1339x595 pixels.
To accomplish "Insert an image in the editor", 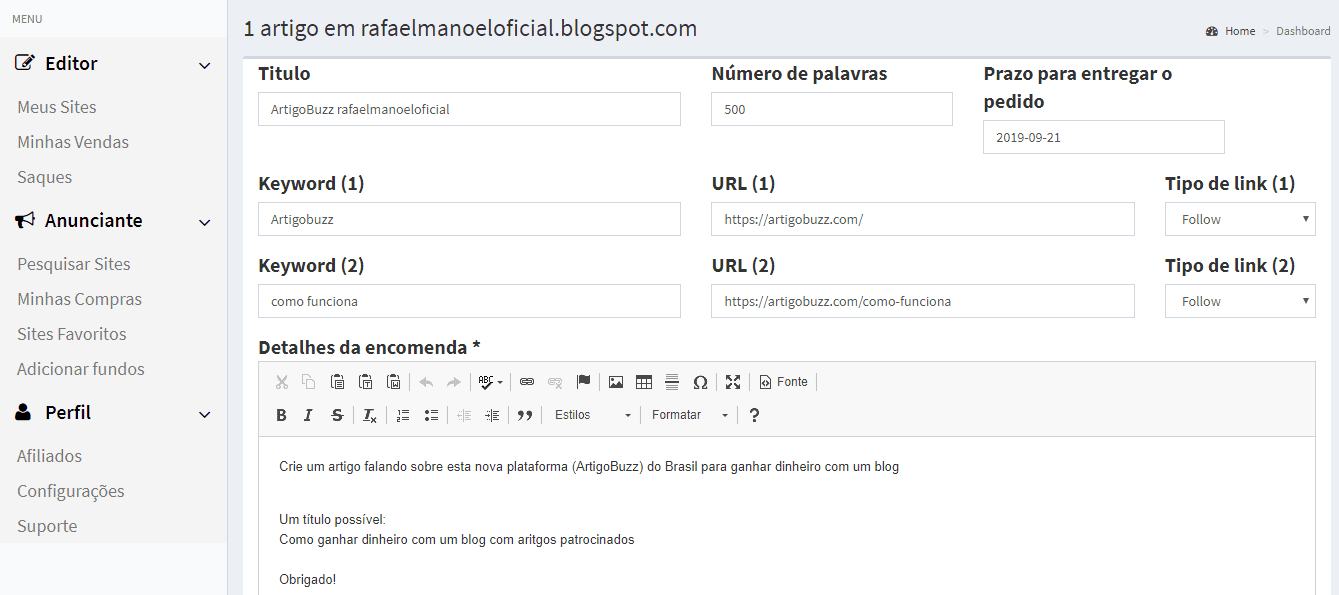I will click(616, 382).
